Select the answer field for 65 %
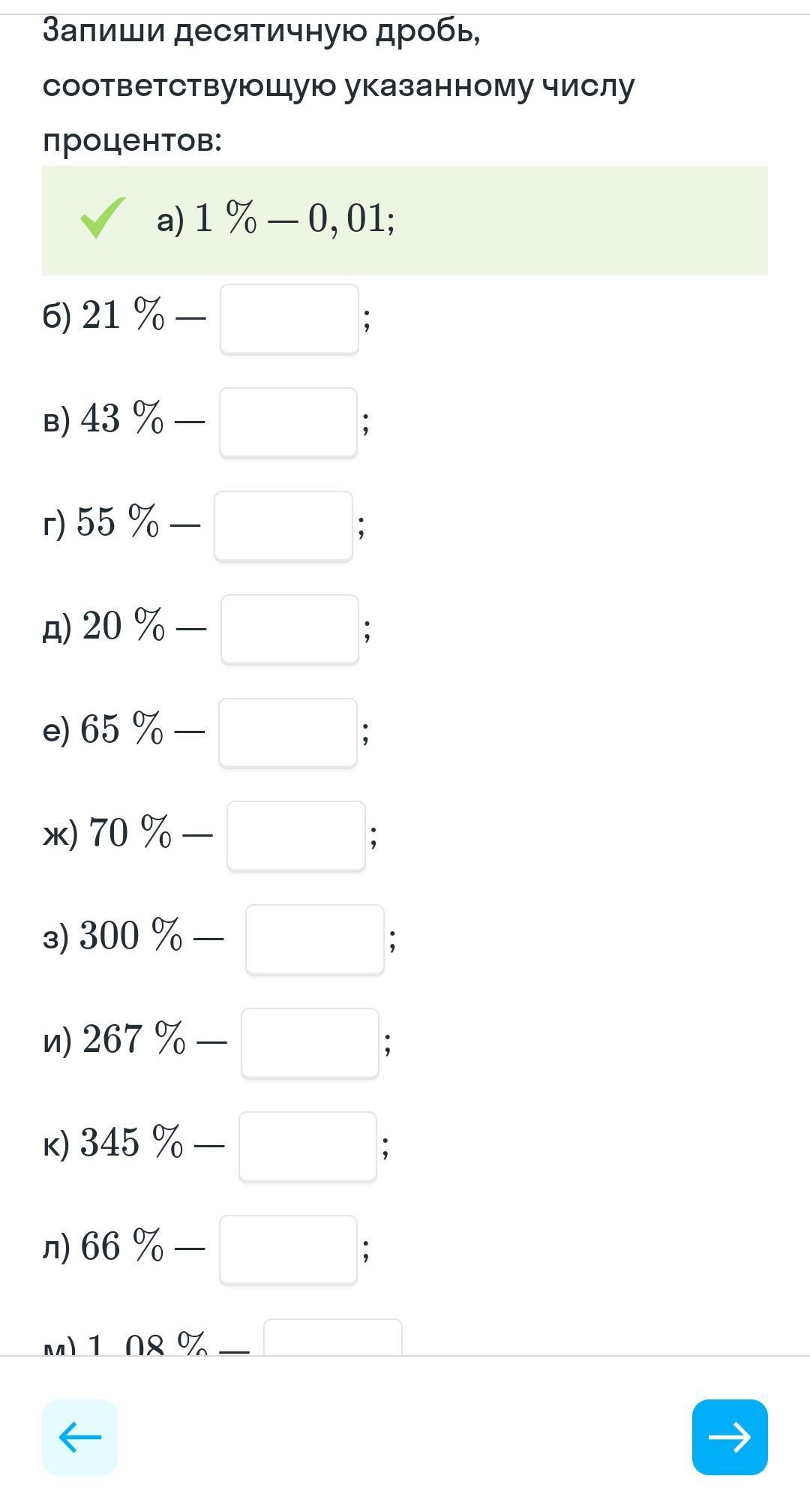 click(x=288, y=733)
